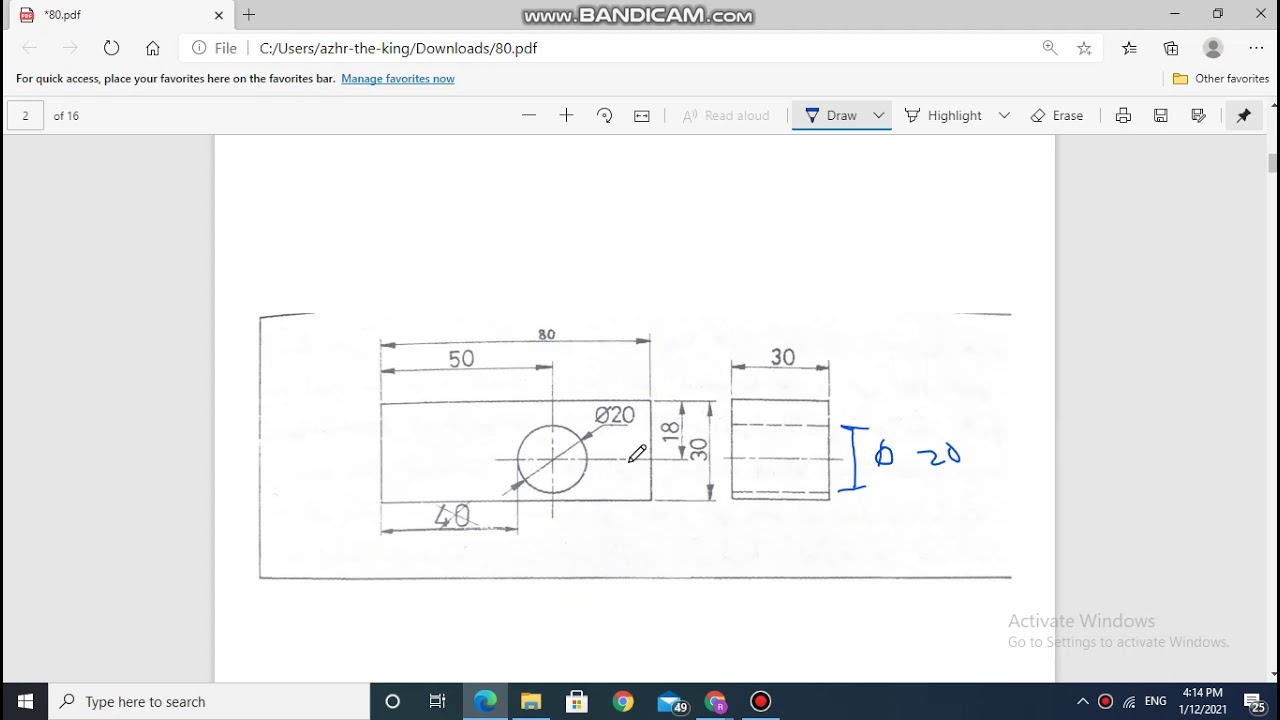Refresh the PDF page
The width and height of the screenshot is (1280, 720).
tap(111, 48)
